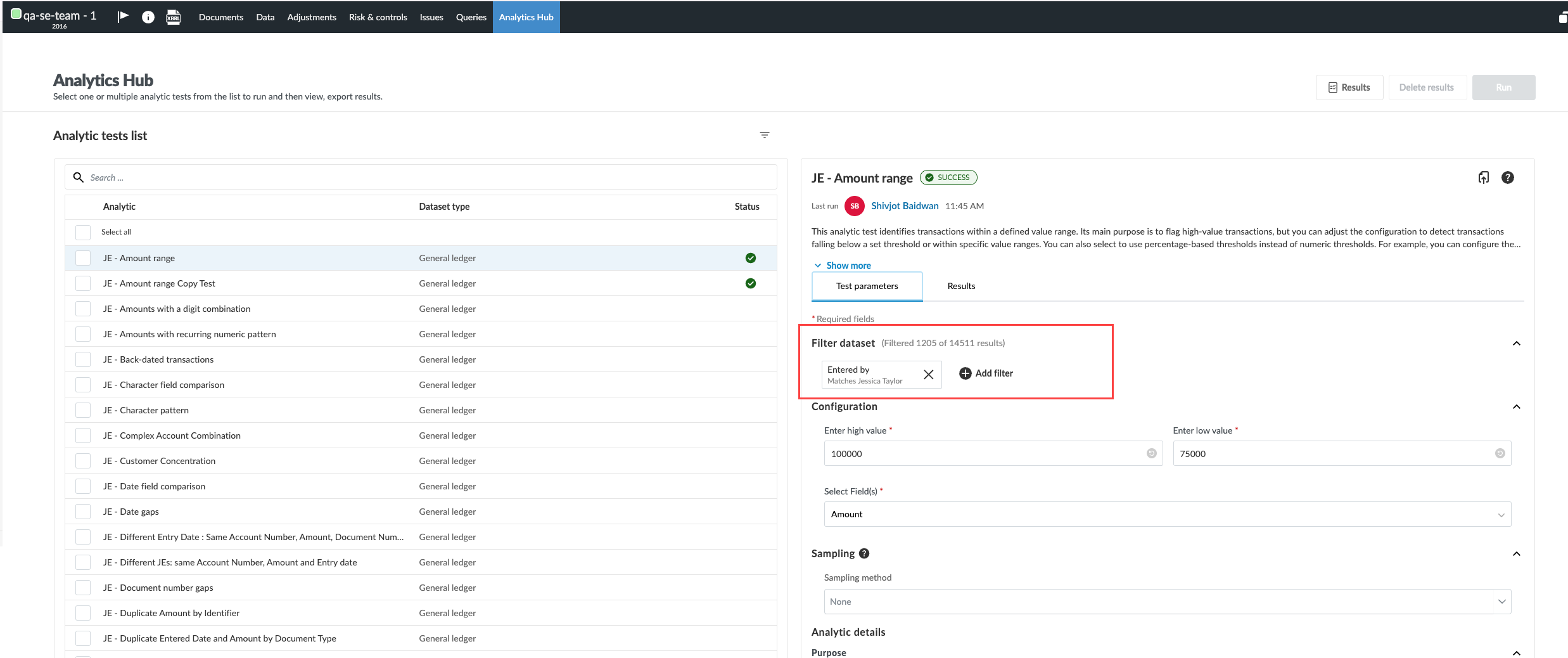This screenshot has width=1568, height=658.
Task: Click the Dataset type column header
Action: 444,207
